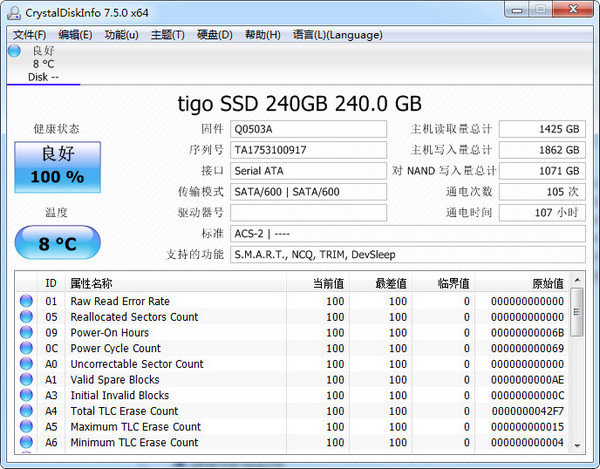Click status orb for Uncorrectable Sector Count
The width and height of the screenshot is (600, 469).
[x=26, y=364]
